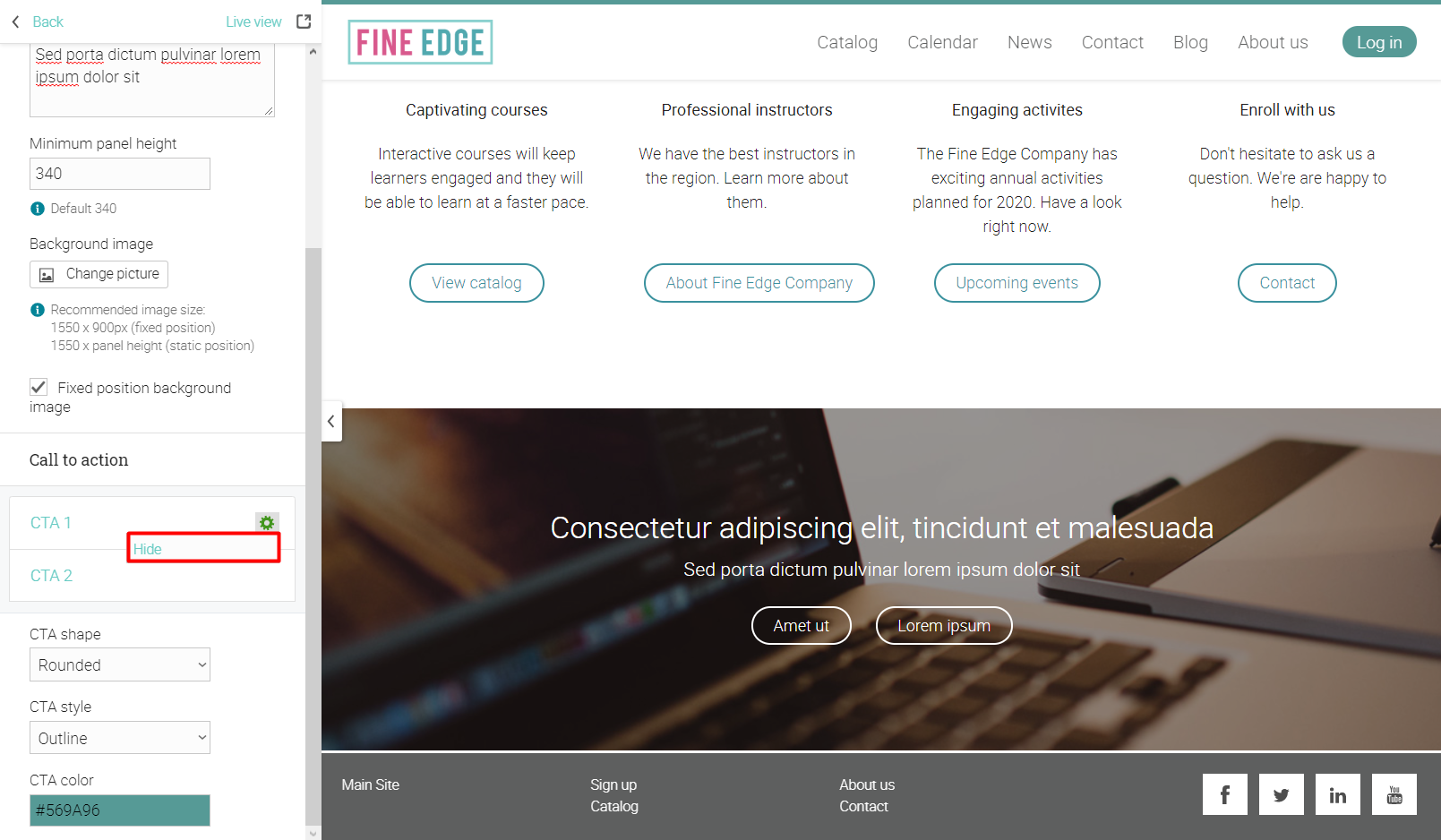Click the Facebook icon in footer
The width and height of the screenshot is (1441, 840).
click(1224, 794)
